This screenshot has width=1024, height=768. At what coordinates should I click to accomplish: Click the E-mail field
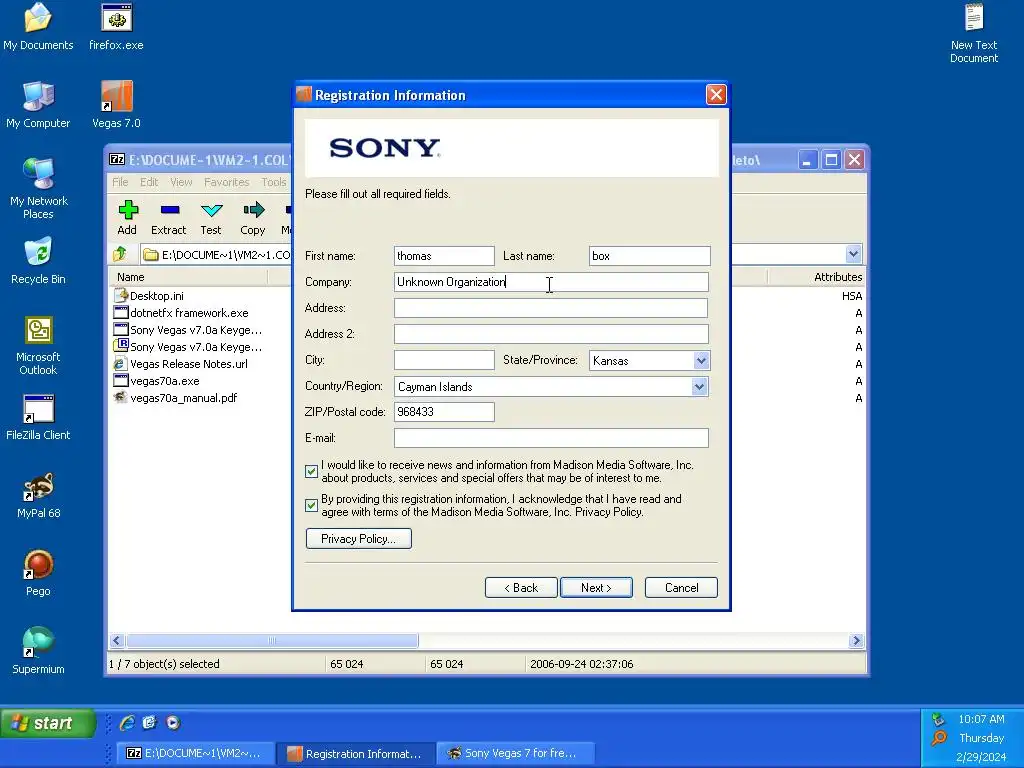coord(551,438)
